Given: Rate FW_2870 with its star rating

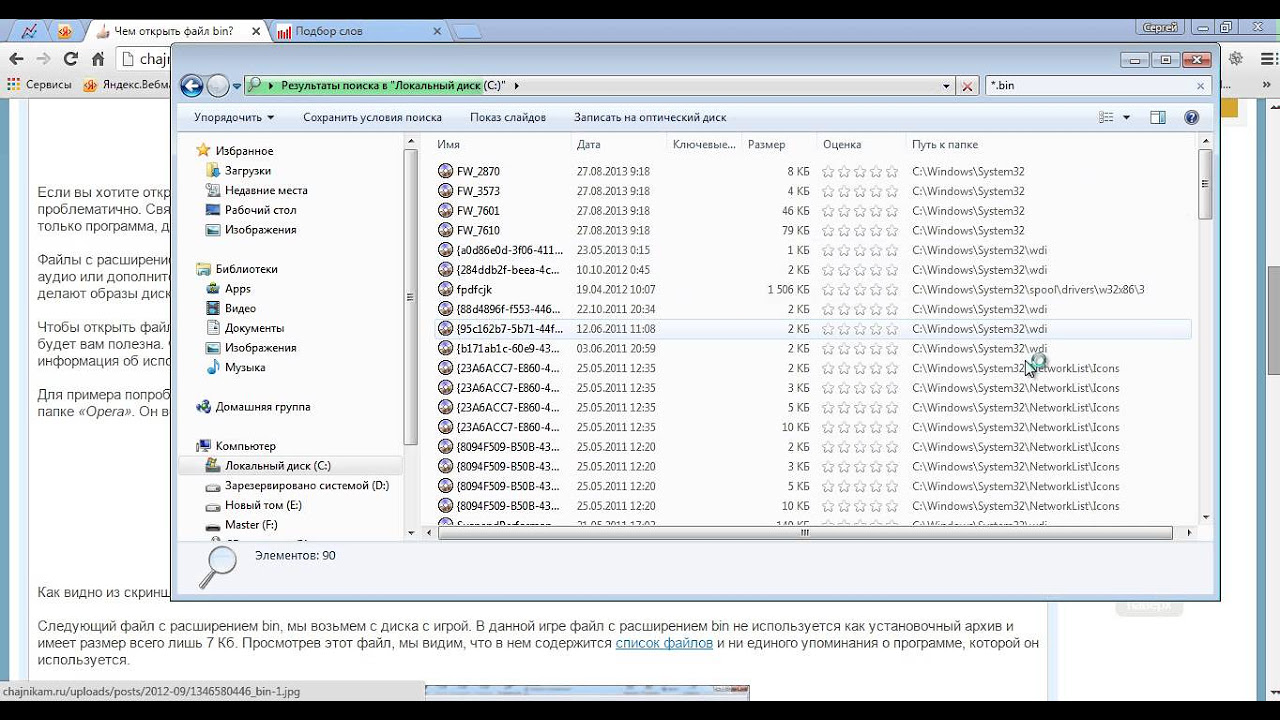Looking at the screenshot, I should pyautogui.click(x=860, y=171).
